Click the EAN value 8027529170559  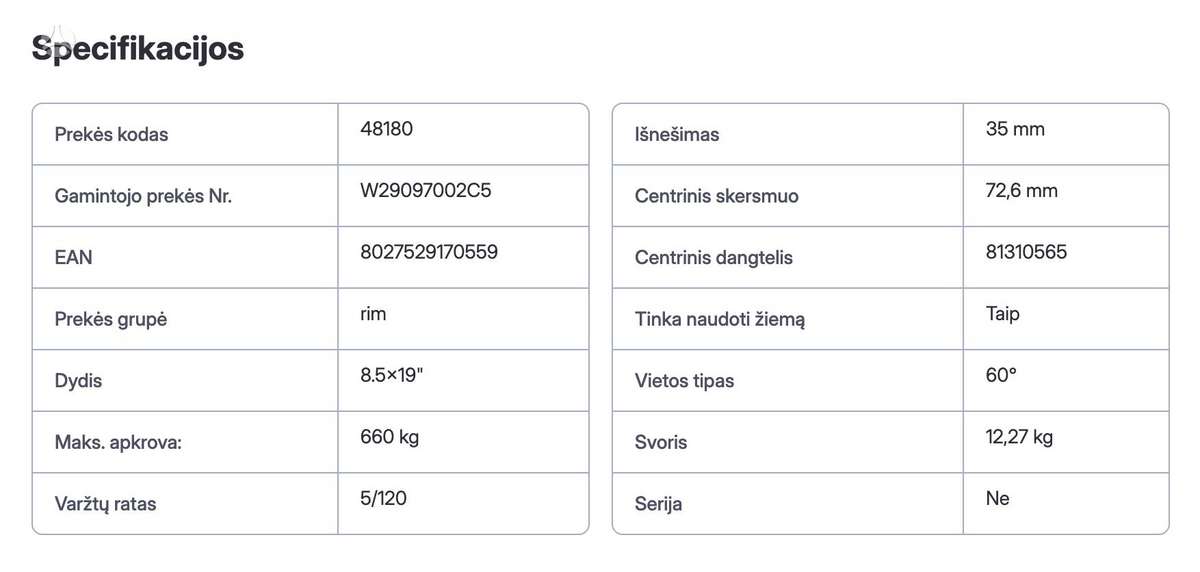tap(429, 252)
